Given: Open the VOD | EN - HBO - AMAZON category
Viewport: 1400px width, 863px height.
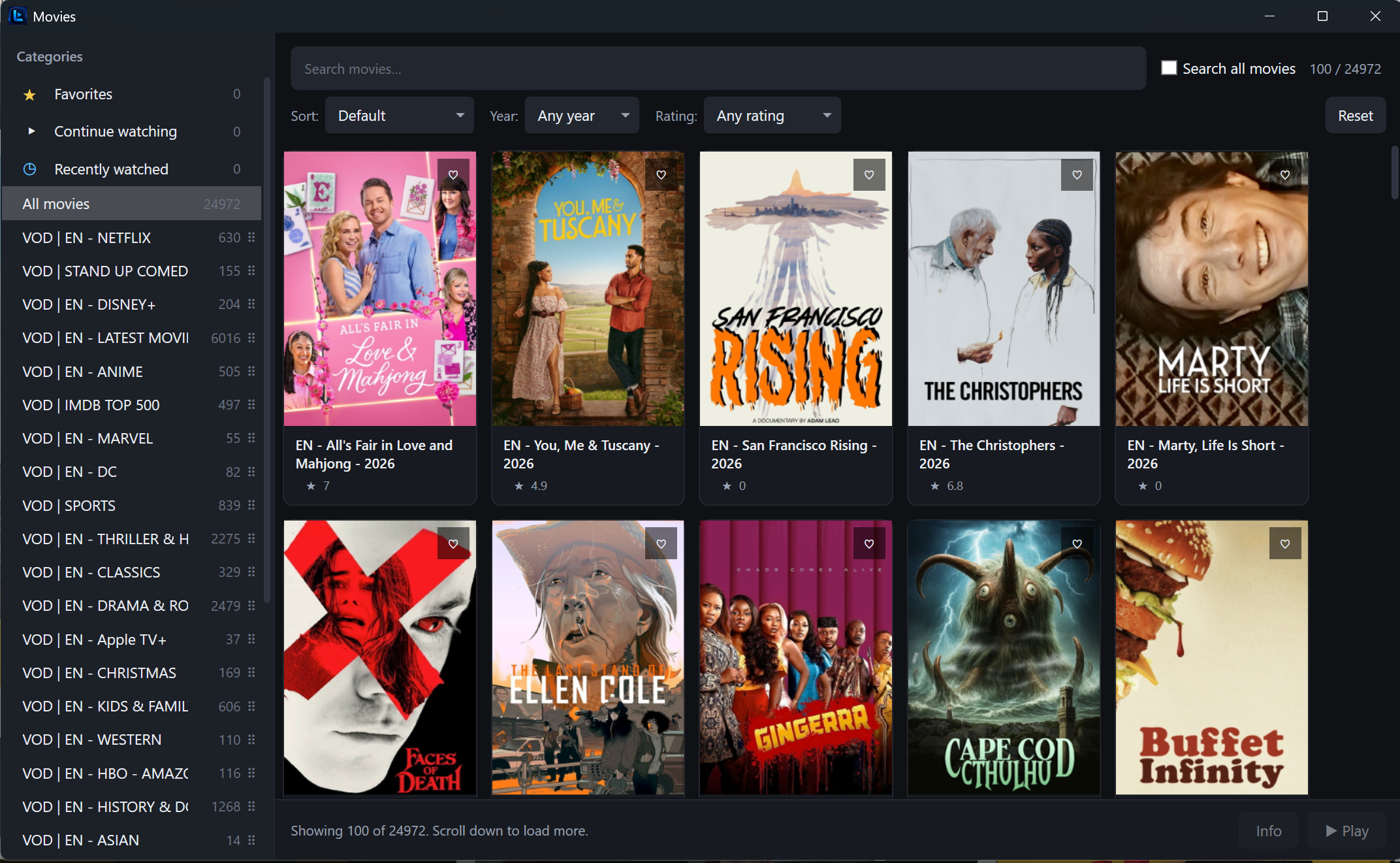Looking at the screenshot, I should pyautogui.click(x=131, y=773).
